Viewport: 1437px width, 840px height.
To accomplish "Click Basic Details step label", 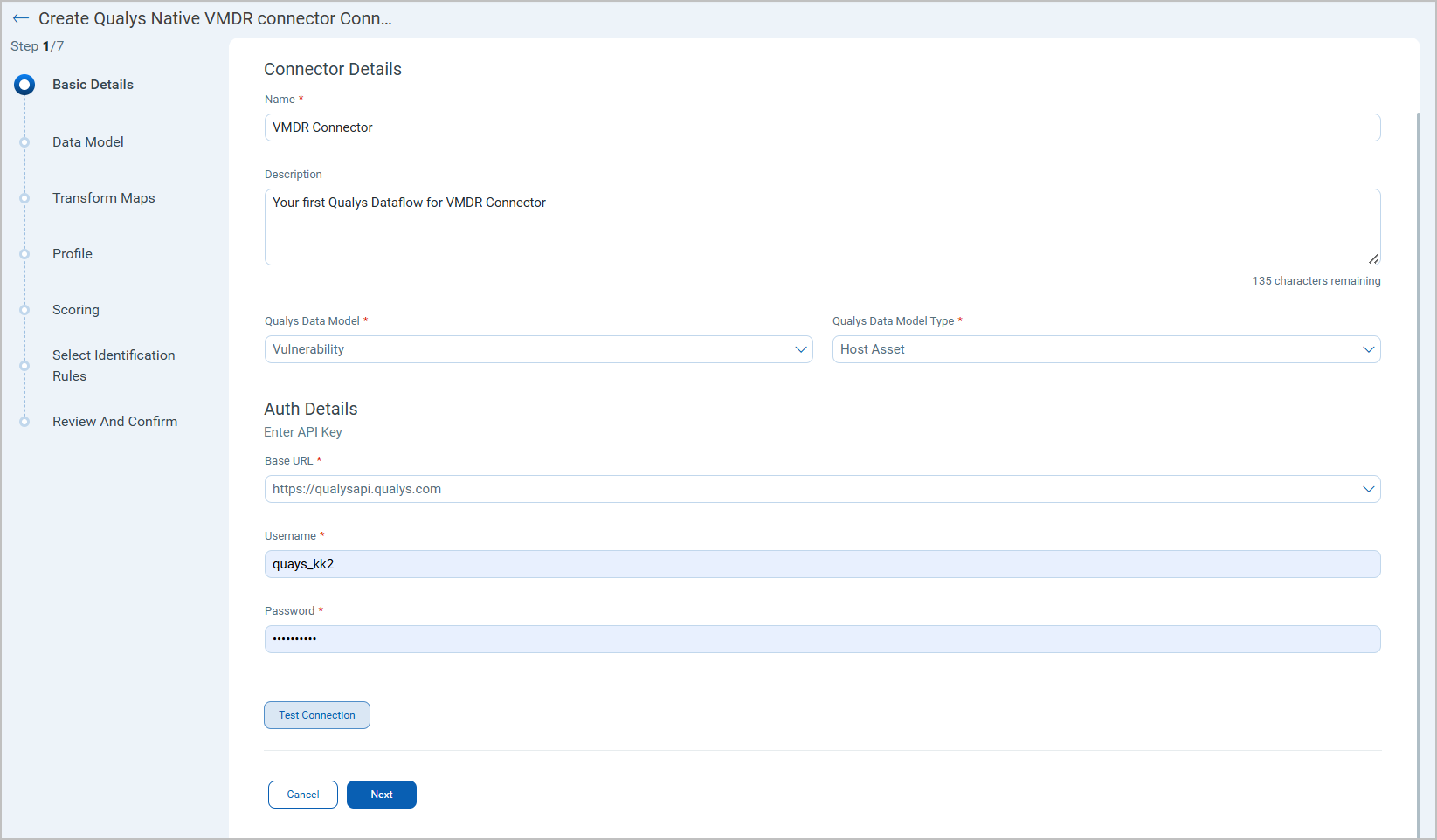I will (93, 85).
